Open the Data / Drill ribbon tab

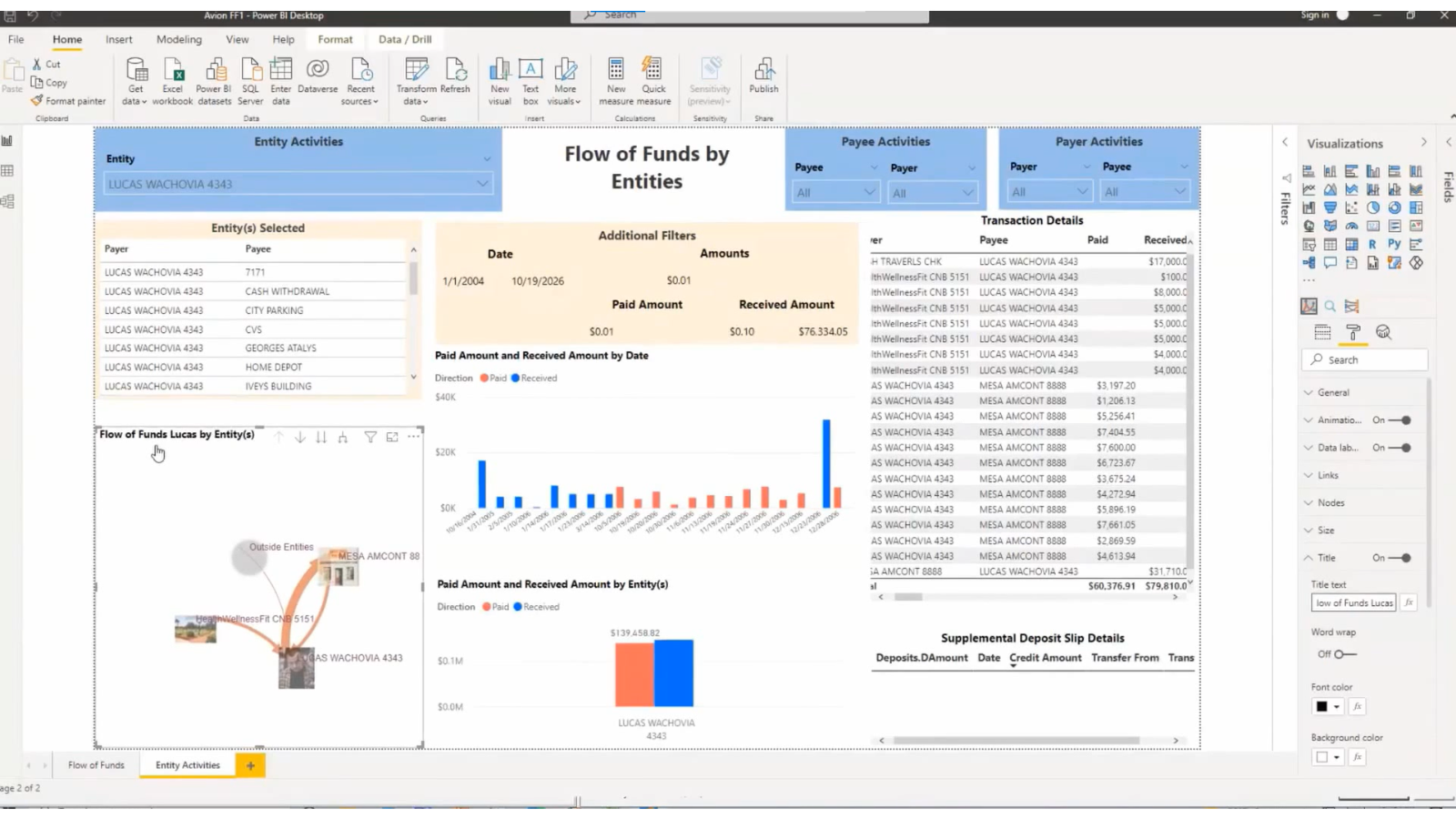coord(405,39)
